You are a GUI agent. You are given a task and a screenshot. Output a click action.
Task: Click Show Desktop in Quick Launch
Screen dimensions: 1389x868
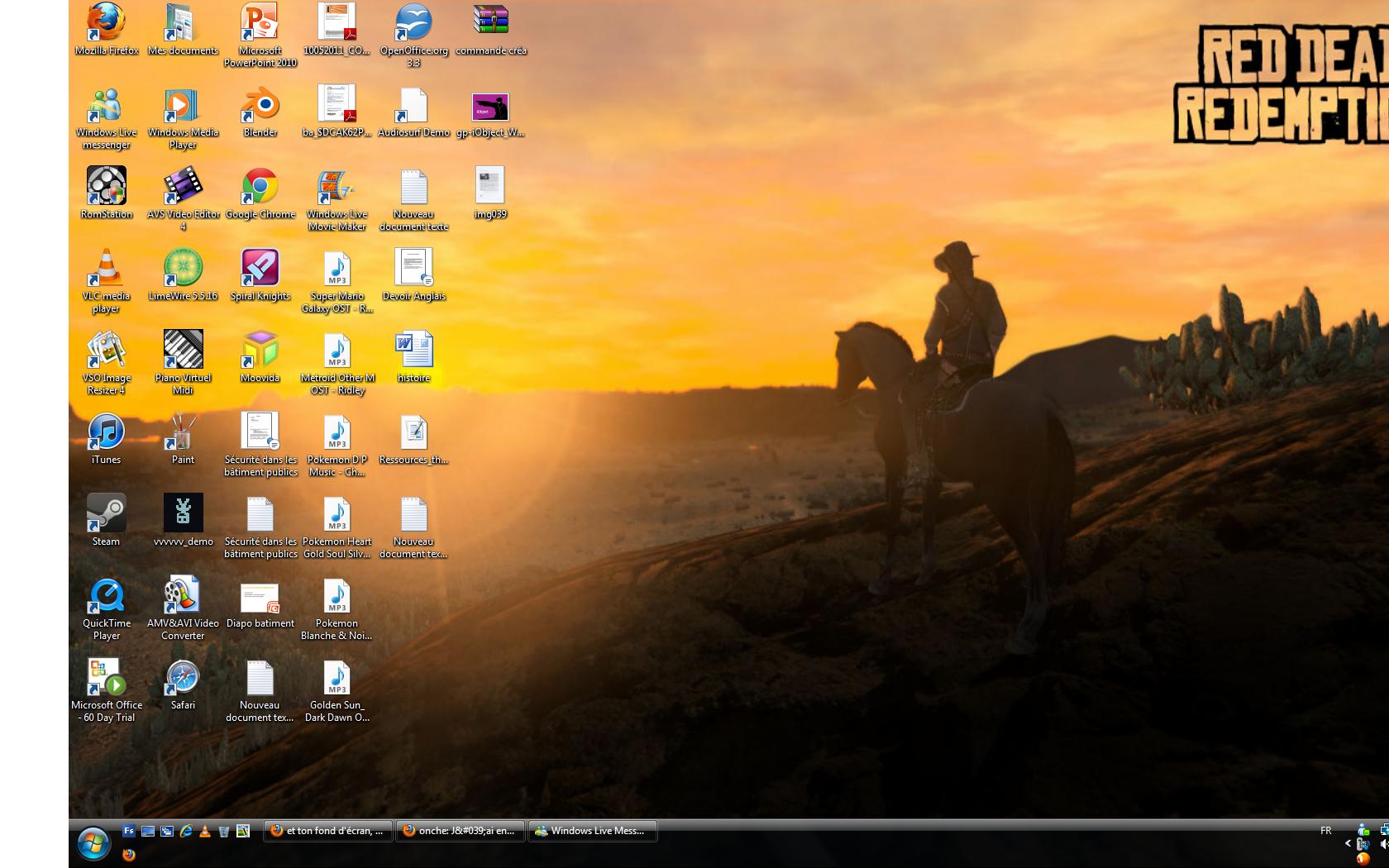click(x=148, y=831)
